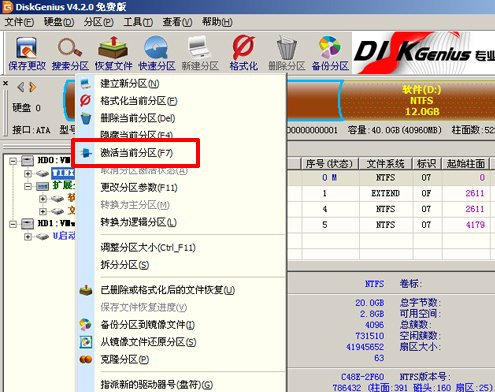Image resolution: width=495 pixels, height=392 pixels.
Task: Click the Backup Partition (备份分区) toolbar icon
Action: tap(330, 54)
